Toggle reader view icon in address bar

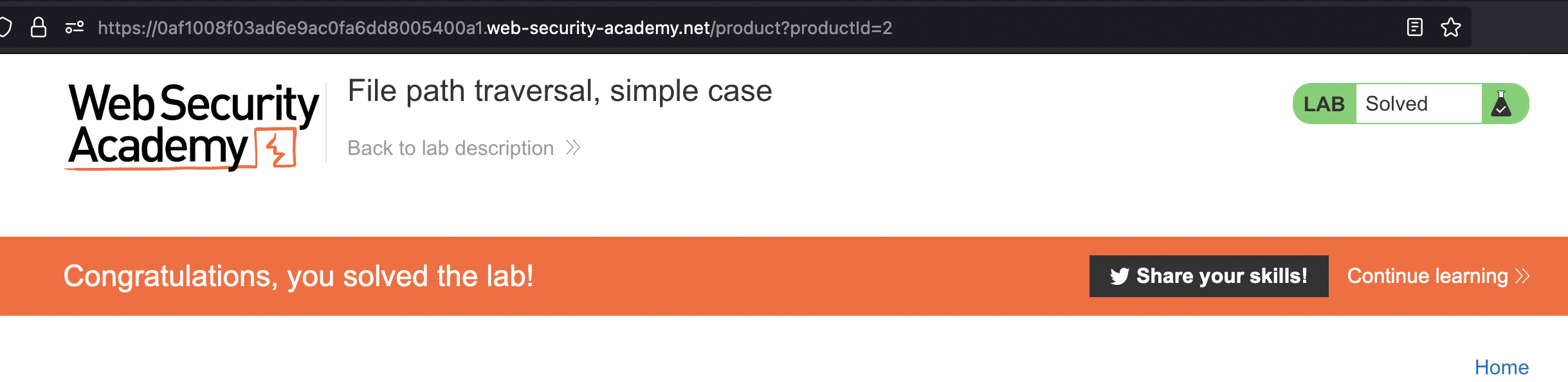click(1414, 28)
